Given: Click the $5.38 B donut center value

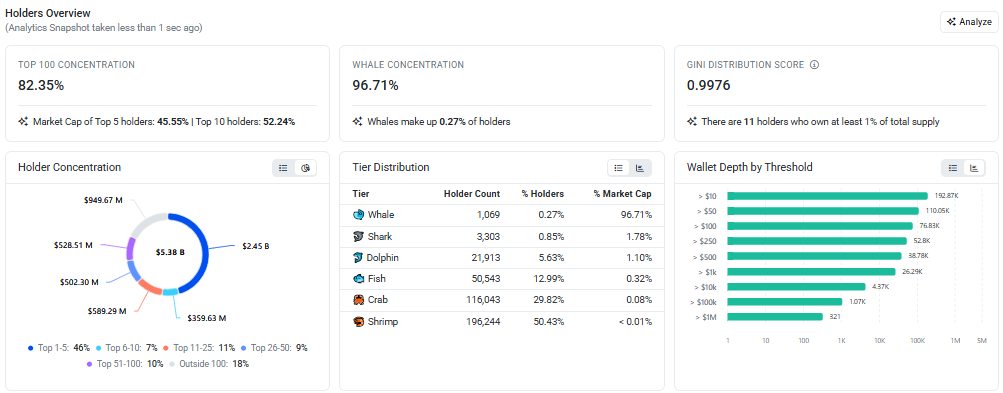Looking at the screenshot, I should pyautogui.click(x=170, y=252).
